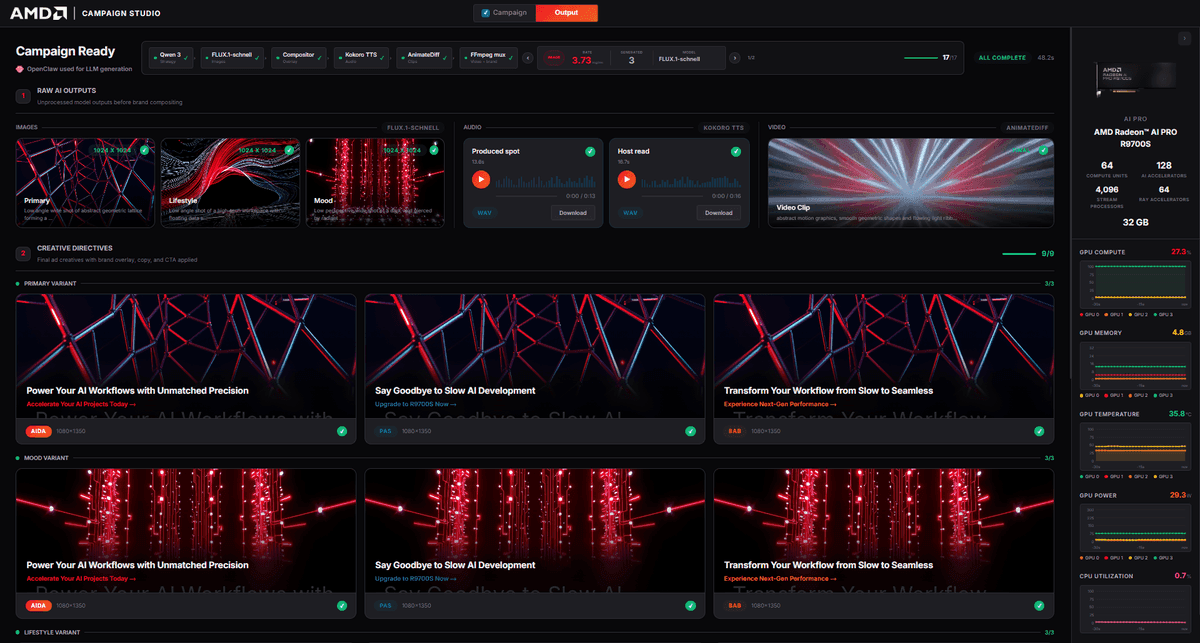Click the step 2 Creative Directives badge

point(22,253)
